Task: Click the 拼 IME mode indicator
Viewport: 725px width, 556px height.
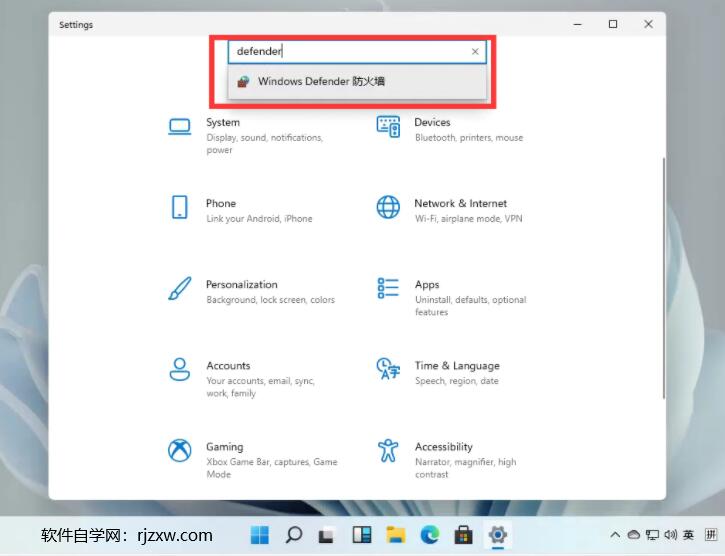Action: [711, 535]
